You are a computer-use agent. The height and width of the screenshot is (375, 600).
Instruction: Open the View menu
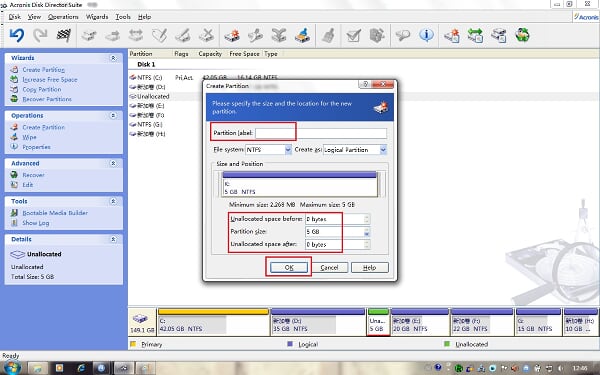34,17
